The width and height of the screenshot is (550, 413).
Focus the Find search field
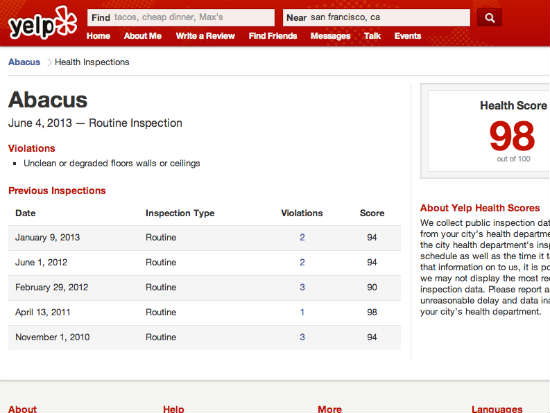tap(181, 17)
